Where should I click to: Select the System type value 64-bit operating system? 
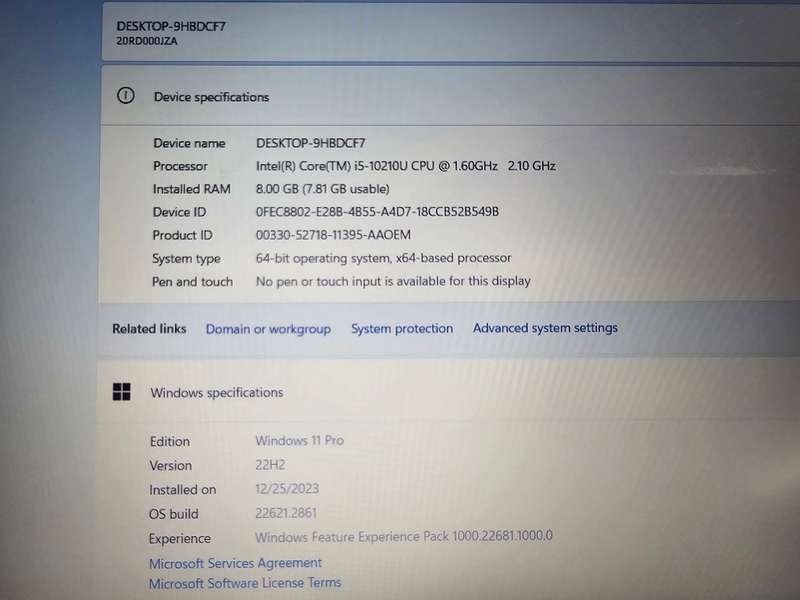click(383, 258)
